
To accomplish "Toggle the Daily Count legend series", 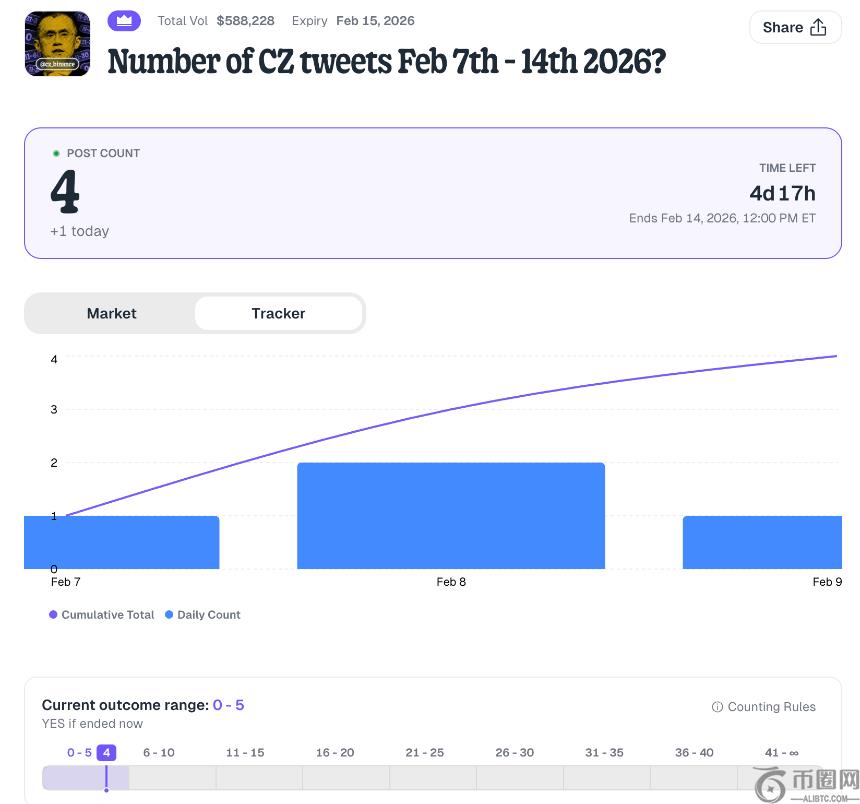I will pyautogui.click(x=203, y=615).
